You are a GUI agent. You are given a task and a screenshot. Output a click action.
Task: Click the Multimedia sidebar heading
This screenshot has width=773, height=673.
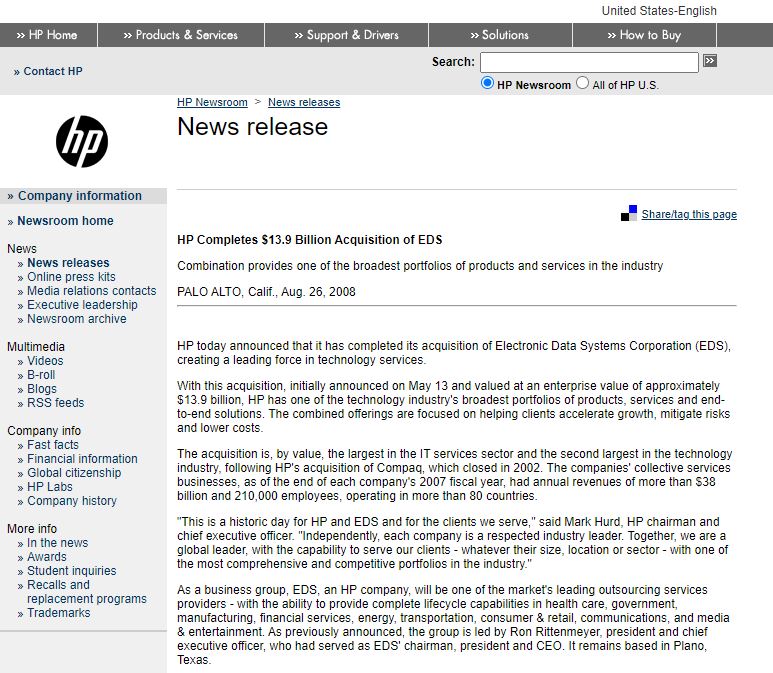[x=36, y=347]
